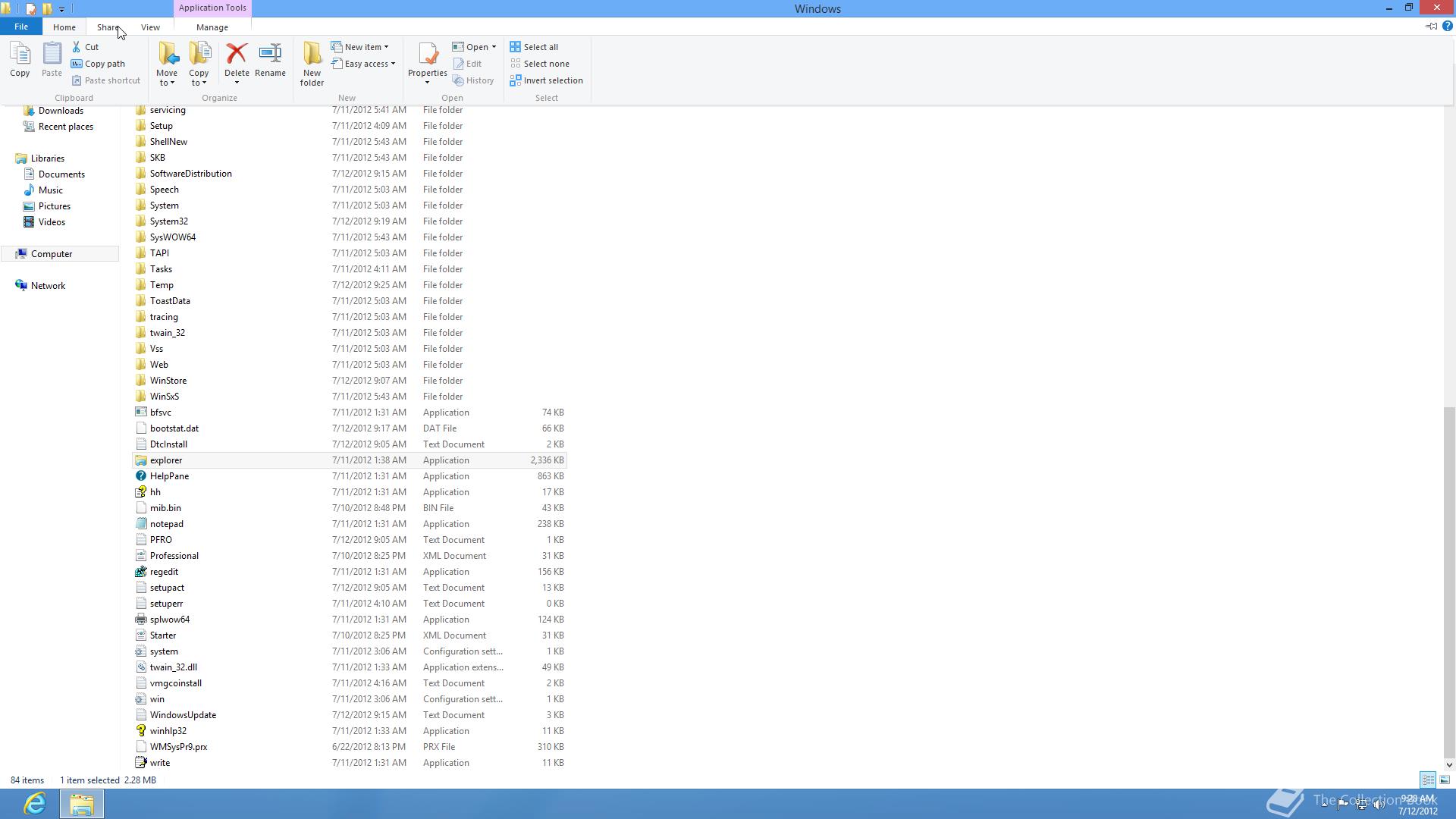Expand the Properties dropdown arrow
1456x819 pixels.
pos(428,83)
